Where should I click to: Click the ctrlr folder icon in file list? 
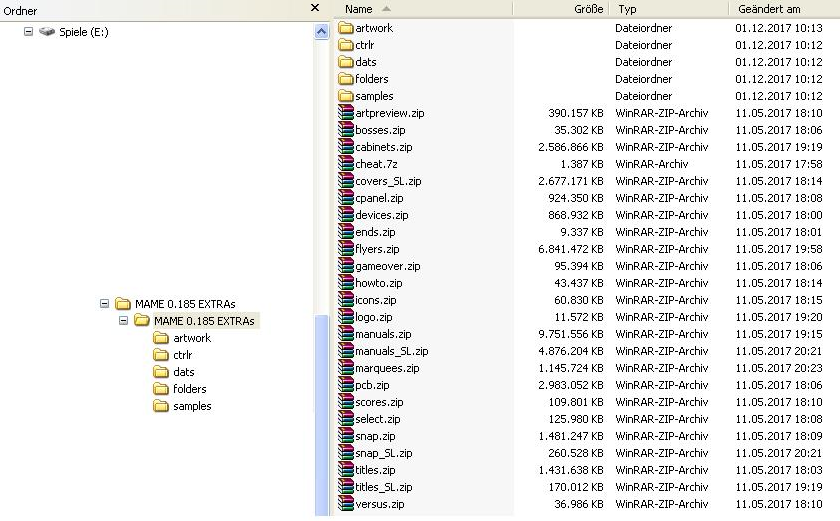coord(346,45)
